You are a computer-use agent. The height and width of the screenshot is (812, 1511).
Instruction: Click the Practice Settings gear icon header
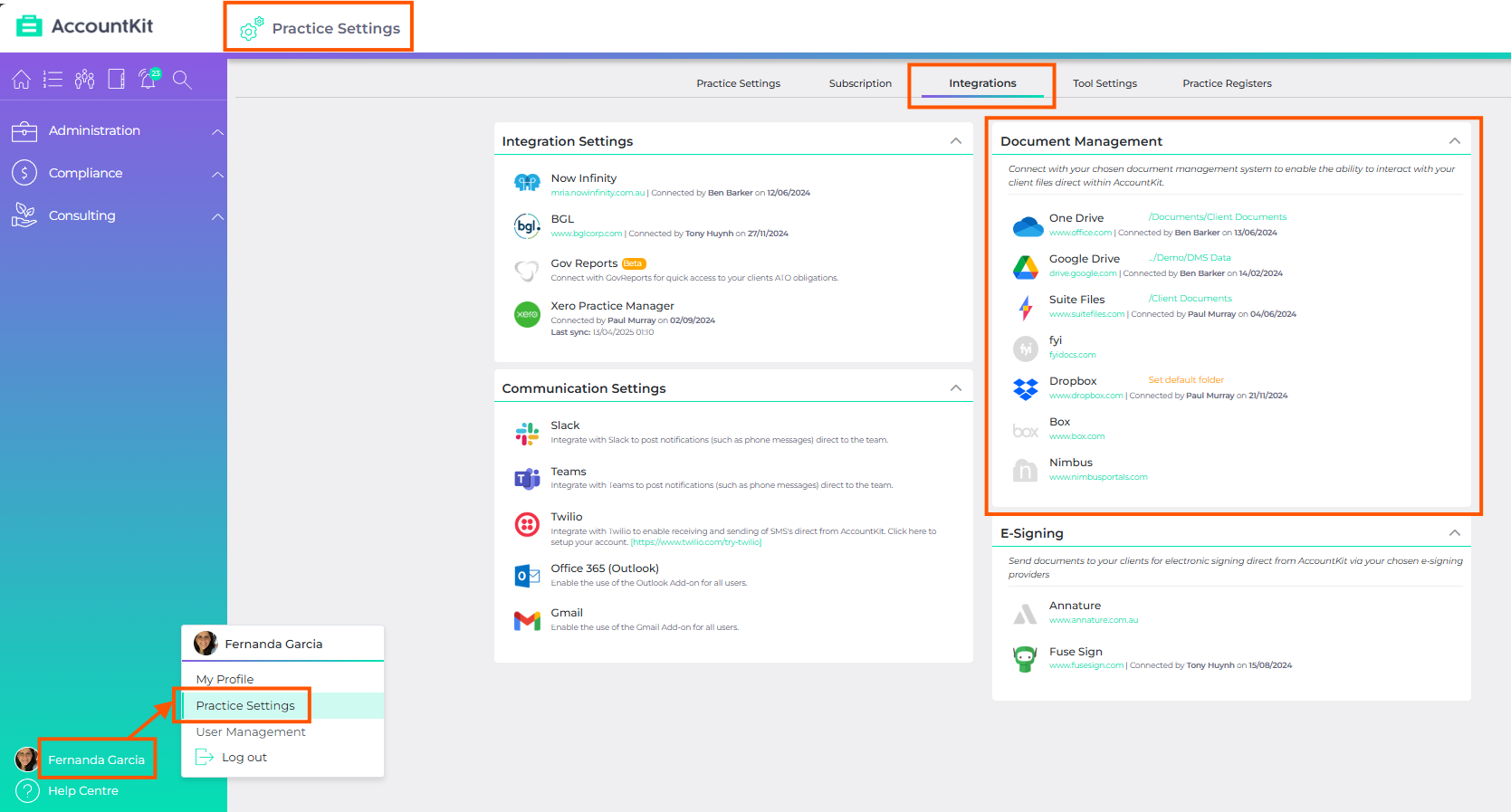252,29
